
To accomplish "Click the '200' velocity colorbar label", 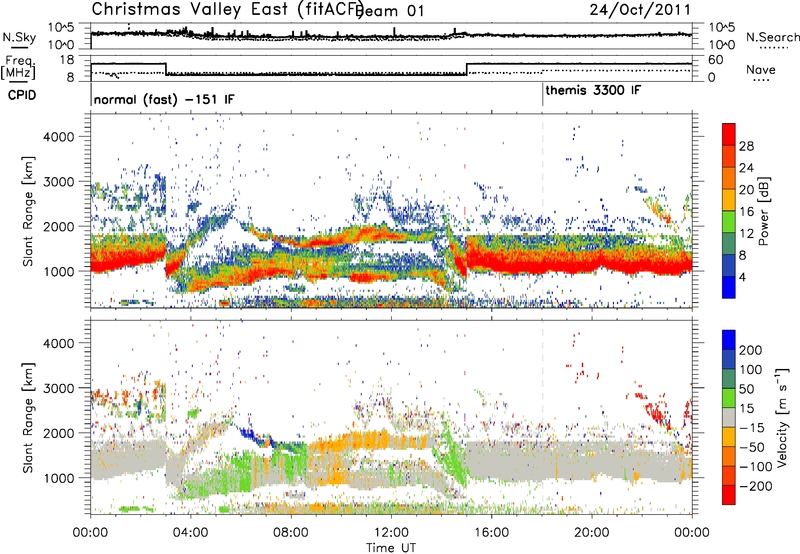I will coord(751,350).
